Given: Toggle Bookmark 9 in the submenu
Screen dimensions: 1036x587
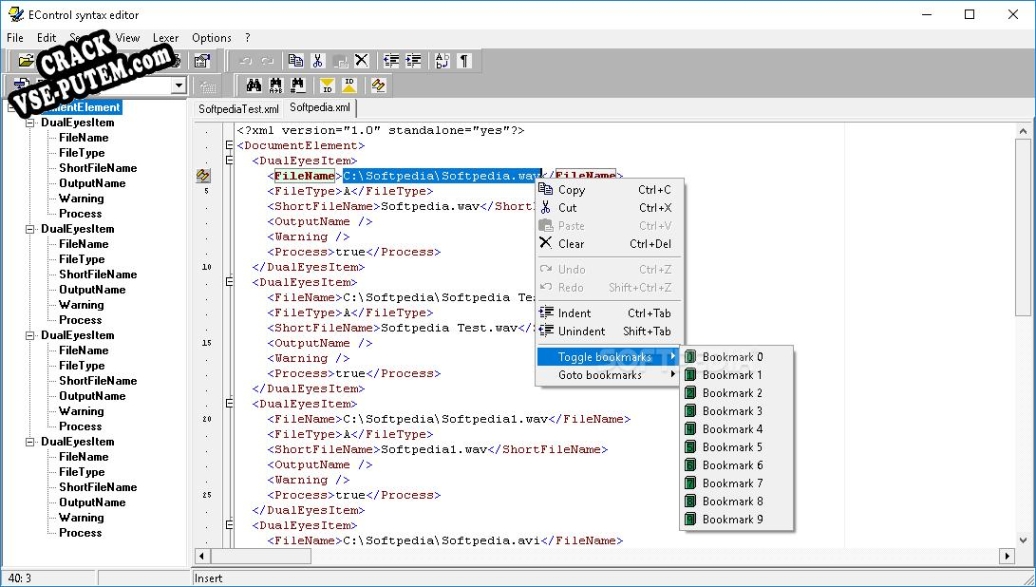Looking at the screenshot, I should 736,520.
